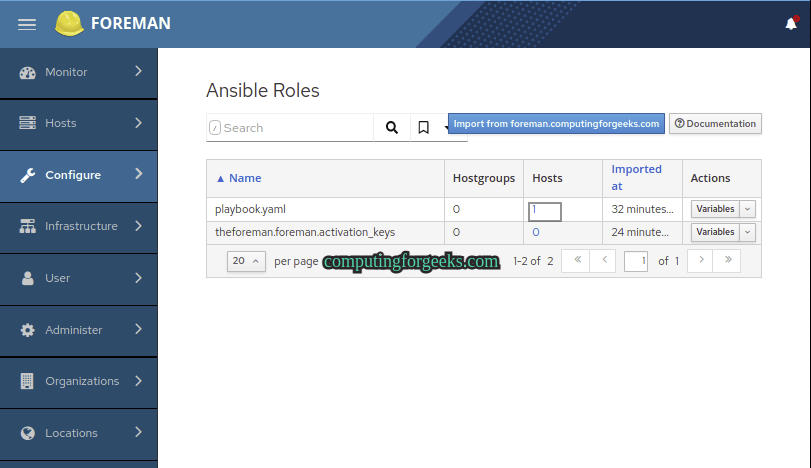Image resolution: width=811 pixels, height=468 pixels.
Task: Focus the Search input field
Action: pyautogui.click(x=290, y=127)
